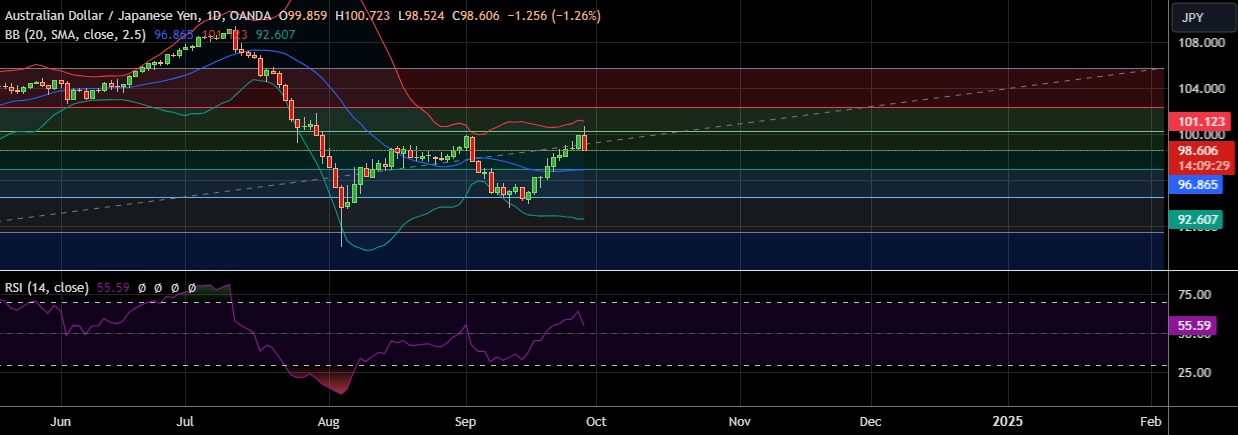Click the 104.000 price scale label
The width and height of the screenshot is (1238, 435).
point(1201,88)
